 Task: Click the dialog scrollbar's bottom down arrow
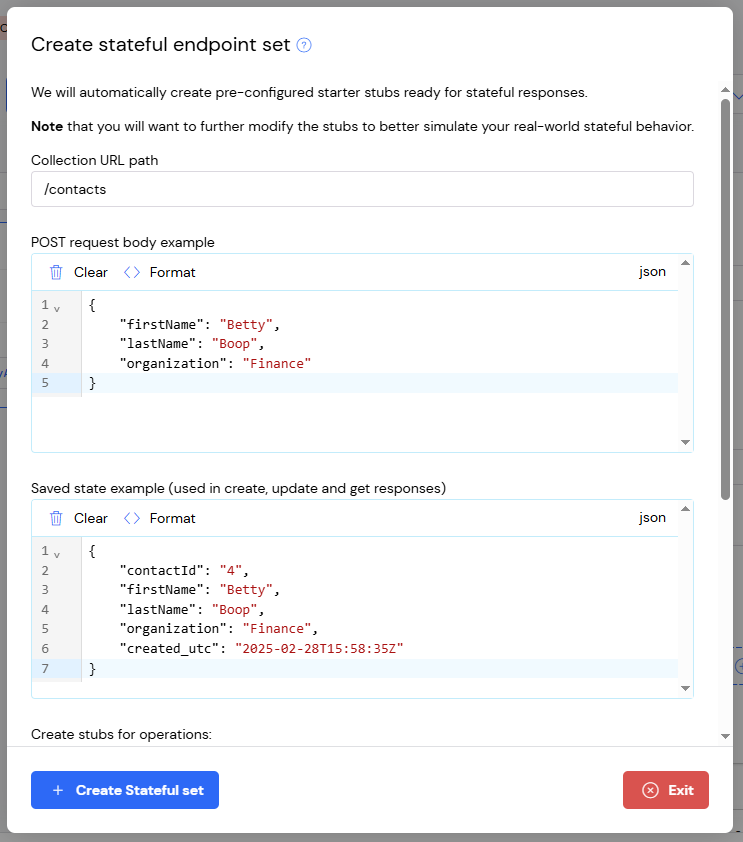725,736
